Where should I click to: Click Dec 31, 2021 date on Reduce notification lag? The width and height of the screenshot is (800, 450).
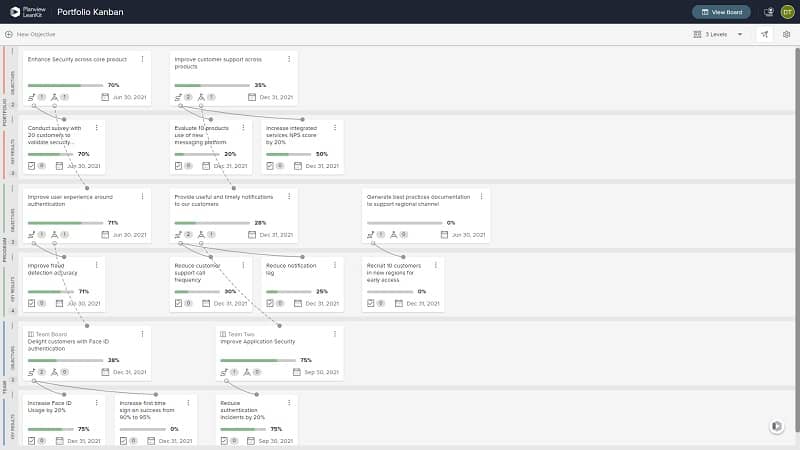click(x=322, y=304)
